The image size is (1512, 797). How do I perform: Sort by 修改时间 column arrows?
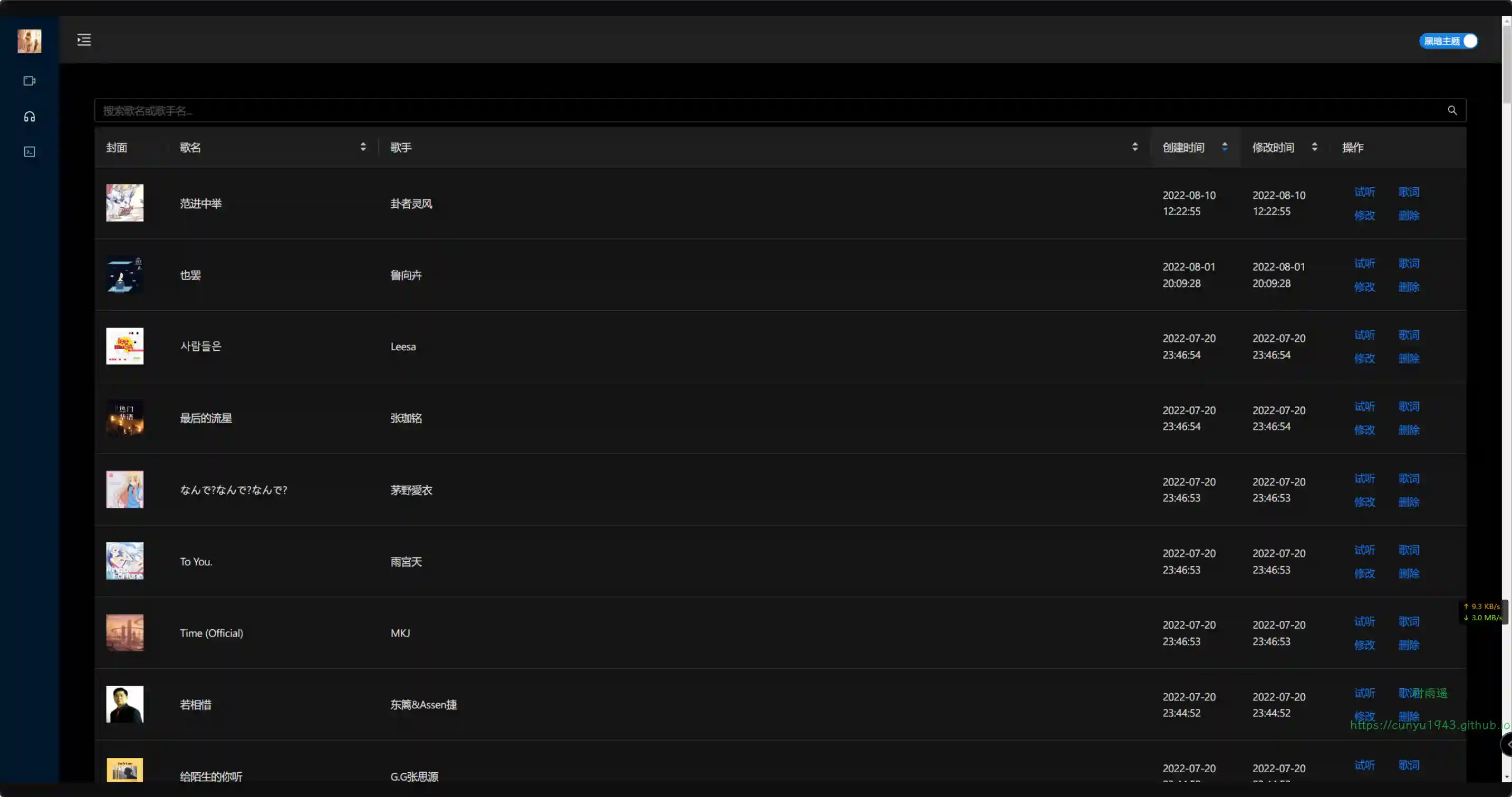pos(1314,147)
